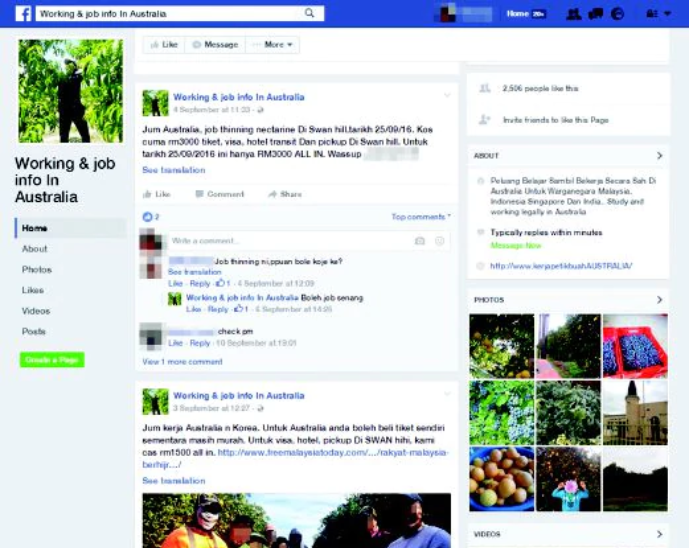Open the building with tower photo
Viewport: 689px width, 548px height.
[635, 413]
